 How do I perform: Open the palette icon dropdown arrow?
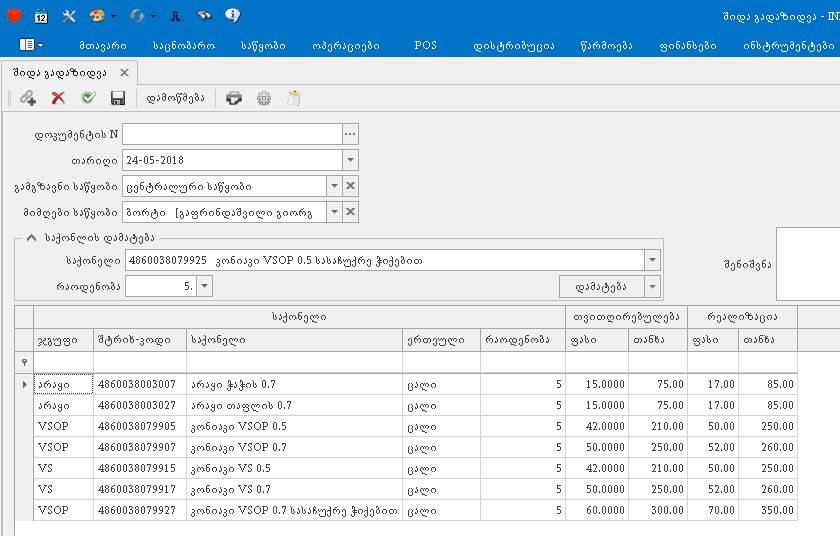pos(113,17)
